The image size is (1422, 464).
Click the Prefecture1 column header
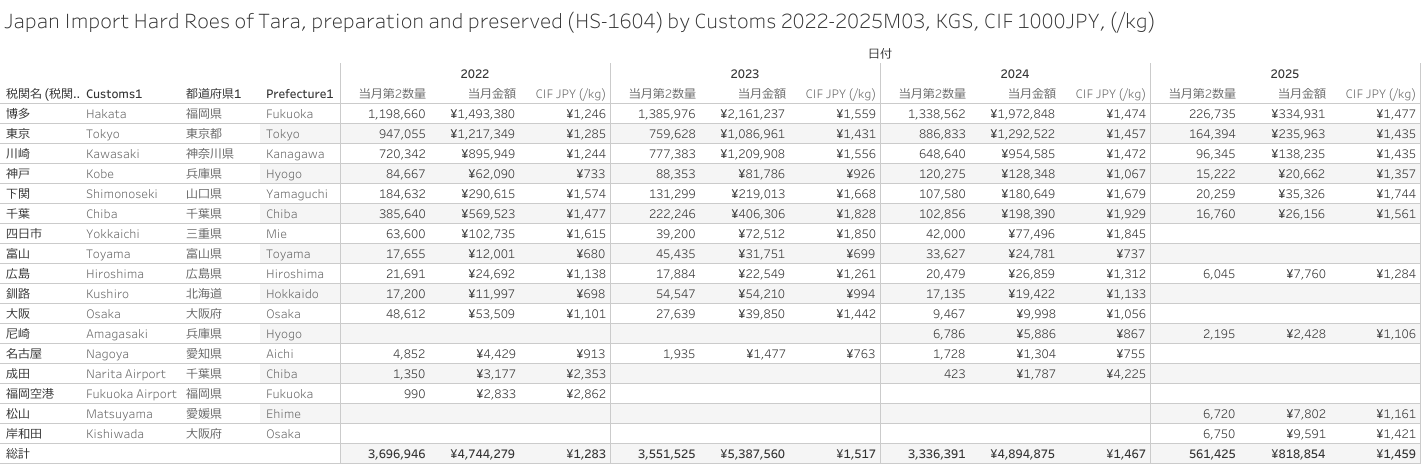pos(299,94)
